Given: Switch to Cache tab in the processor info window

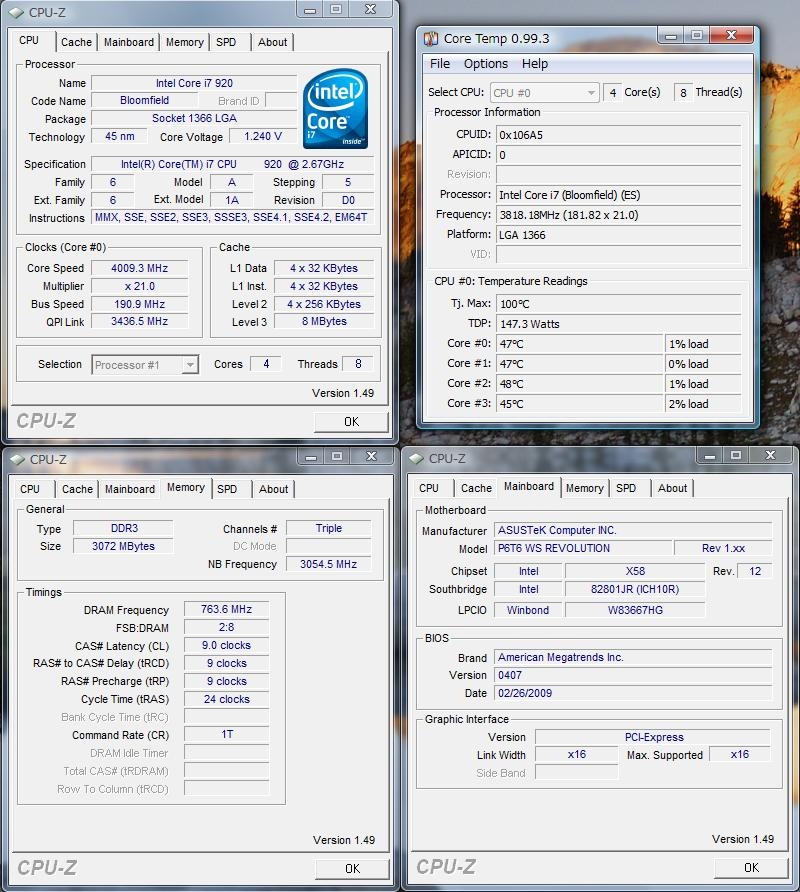Looking at the screenshot, I should click(x=76, y=42).
